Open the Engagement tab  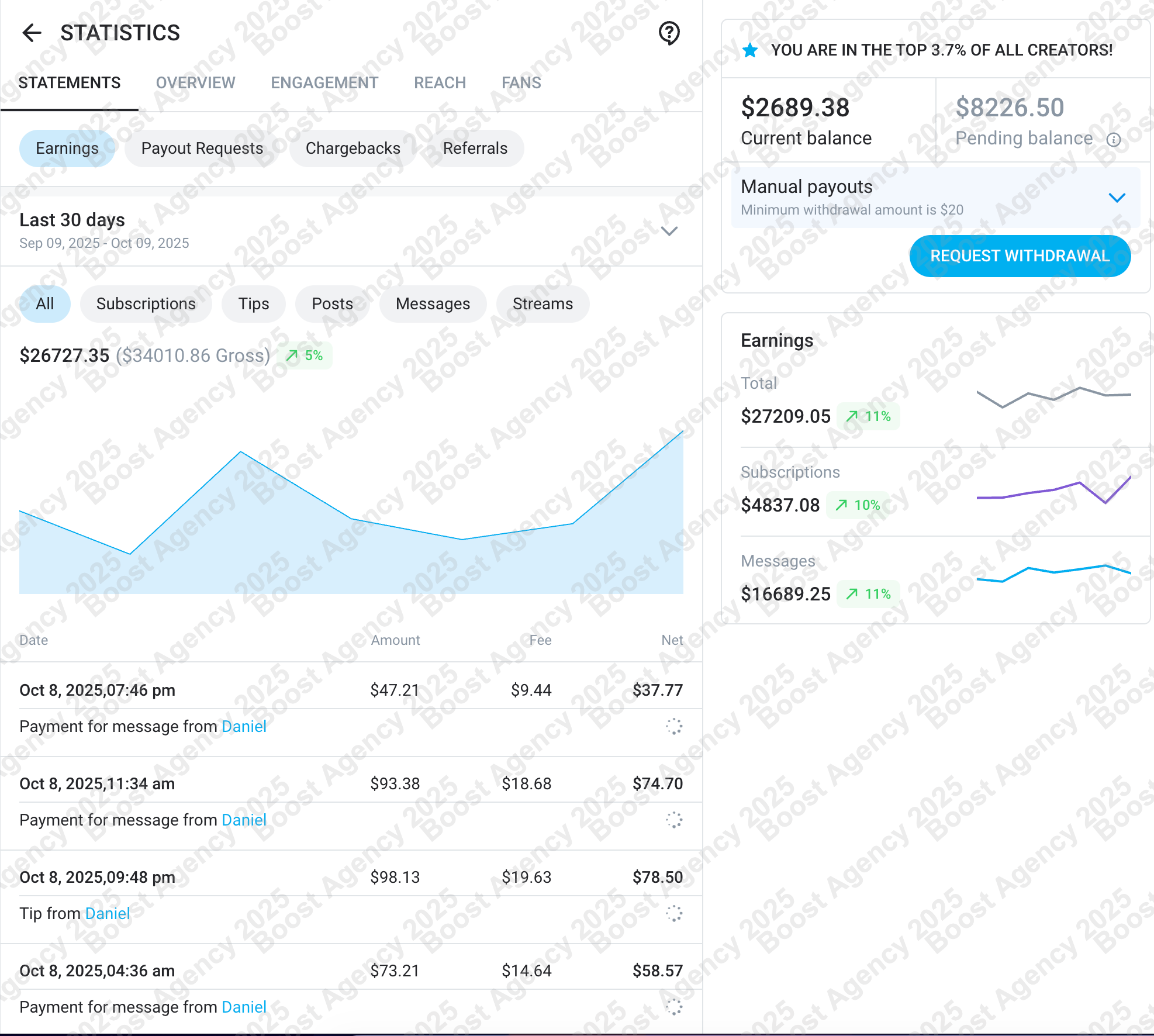[x=324, y=82]
